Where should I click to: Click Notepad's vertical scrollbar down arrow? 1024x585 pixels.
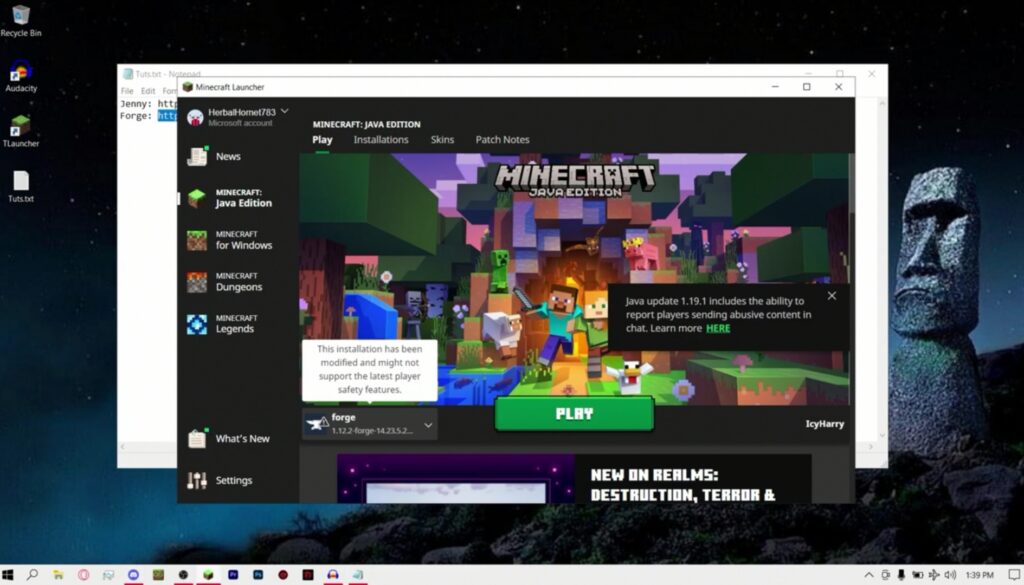[x=882, y=435]
